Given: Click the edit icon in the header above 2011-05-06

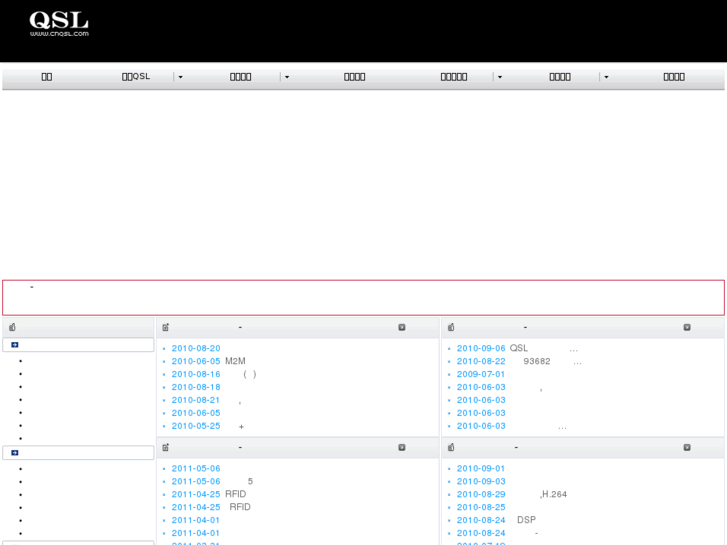Looking at the screenshot, I should pyautogui.click(x=166, y=448).
